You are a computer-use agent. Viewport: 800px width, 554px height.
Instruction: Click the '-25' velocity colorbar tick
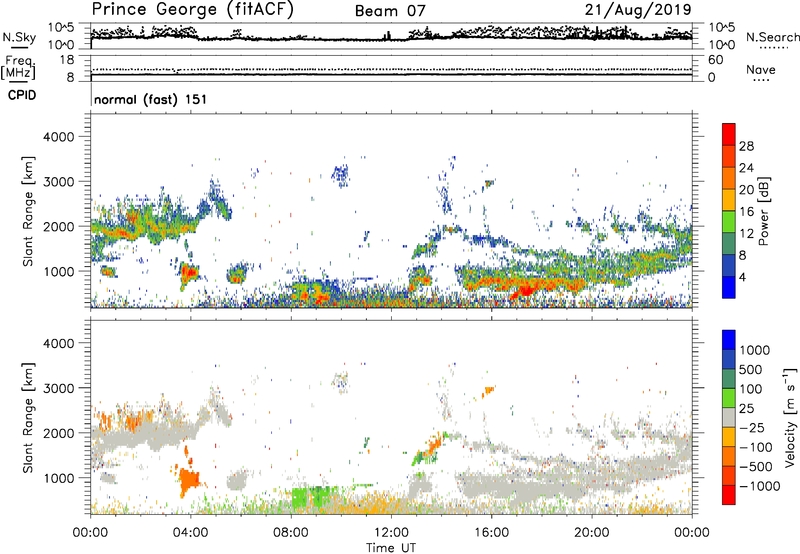751,428
